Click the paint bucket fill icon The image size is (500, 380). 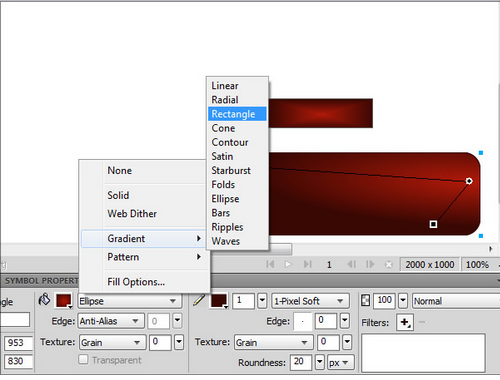coord(44,300)
